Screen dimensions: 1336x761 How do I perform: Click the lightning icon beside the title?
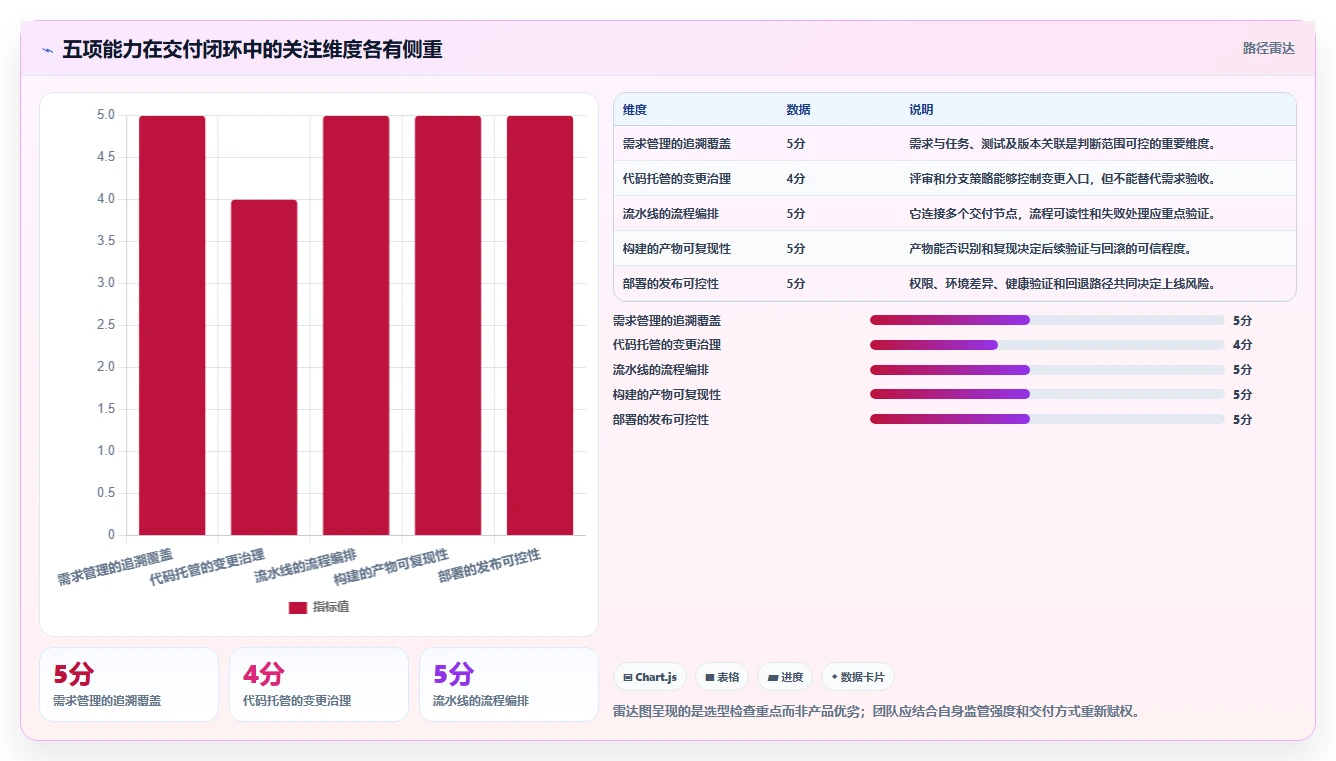click(x=47, y=49)
